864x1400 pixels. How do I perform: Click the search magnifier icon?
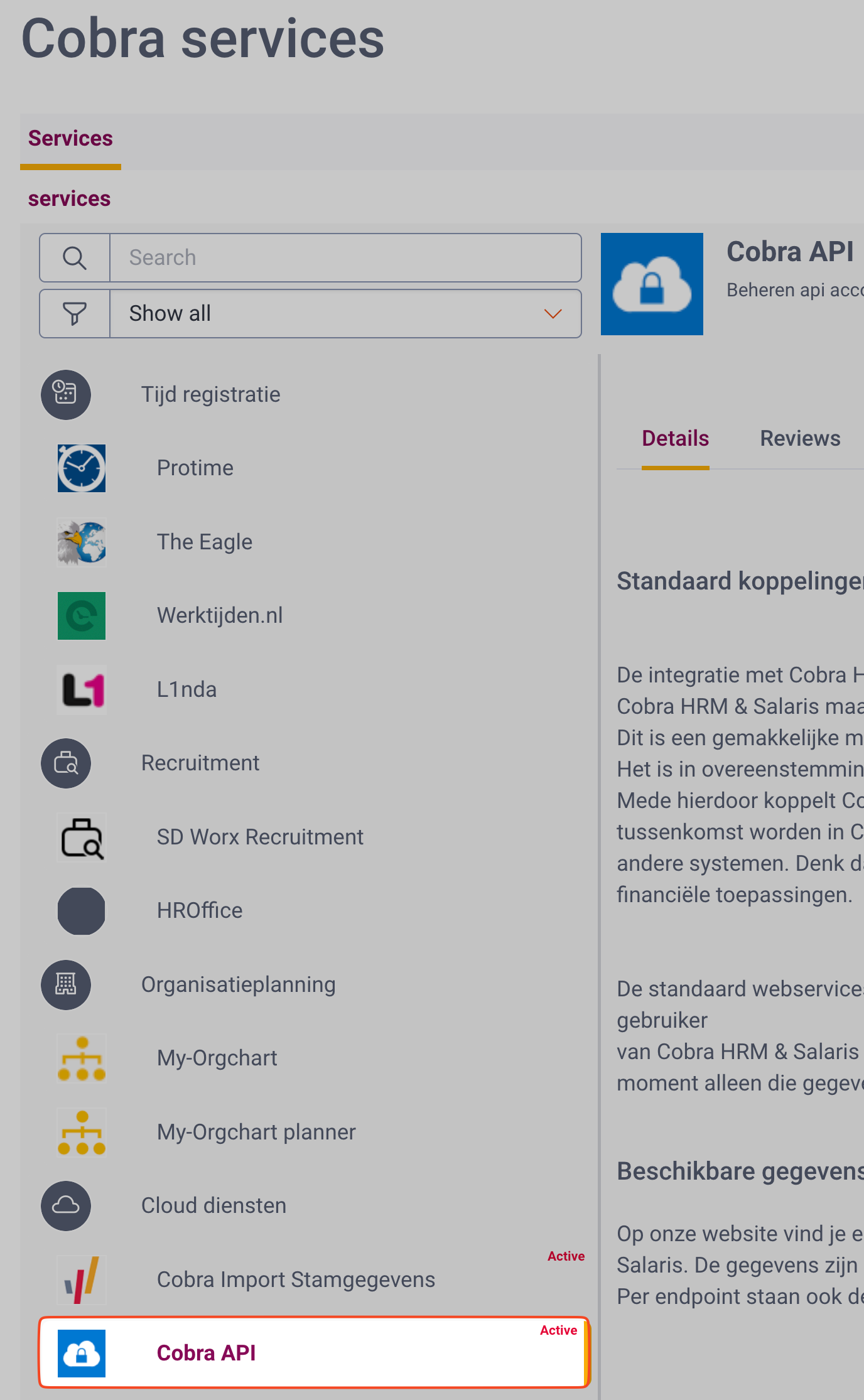click(75, 258)
